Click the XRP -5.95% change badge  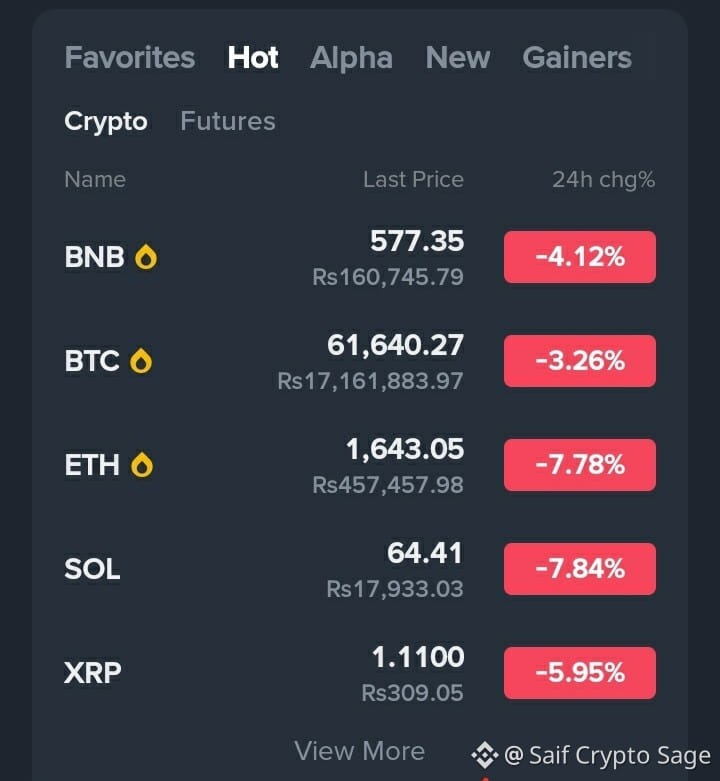(580, 673)
